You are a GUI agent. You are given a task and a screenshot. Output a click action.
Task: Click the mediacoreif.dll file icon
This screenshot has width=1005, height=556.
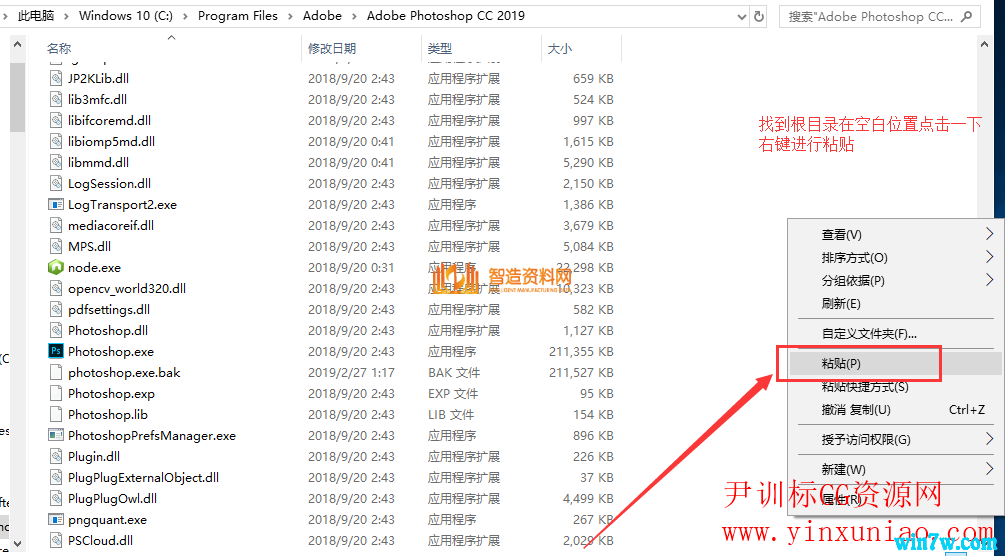click(56, 226)
